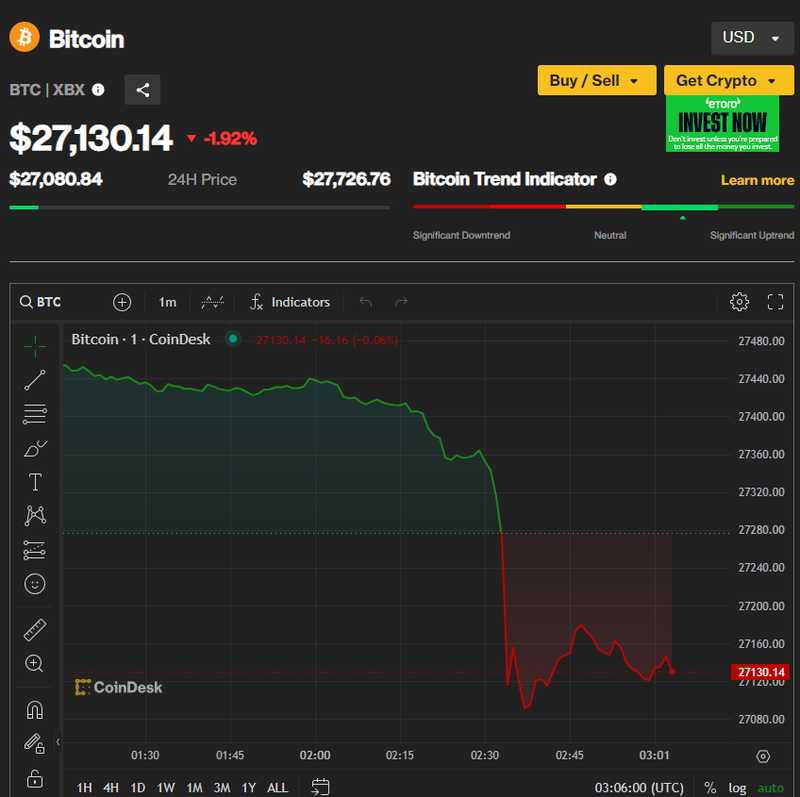The image size is (800, 797).
Task: Expand the Get Crypto dropdown
Action: (726, 81)
